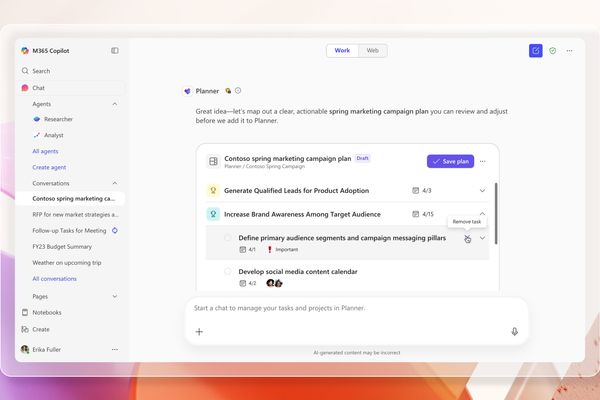This screenshot has width=600, height=400.
Task: Open the Researcher agent
Action: pos(58,119)
